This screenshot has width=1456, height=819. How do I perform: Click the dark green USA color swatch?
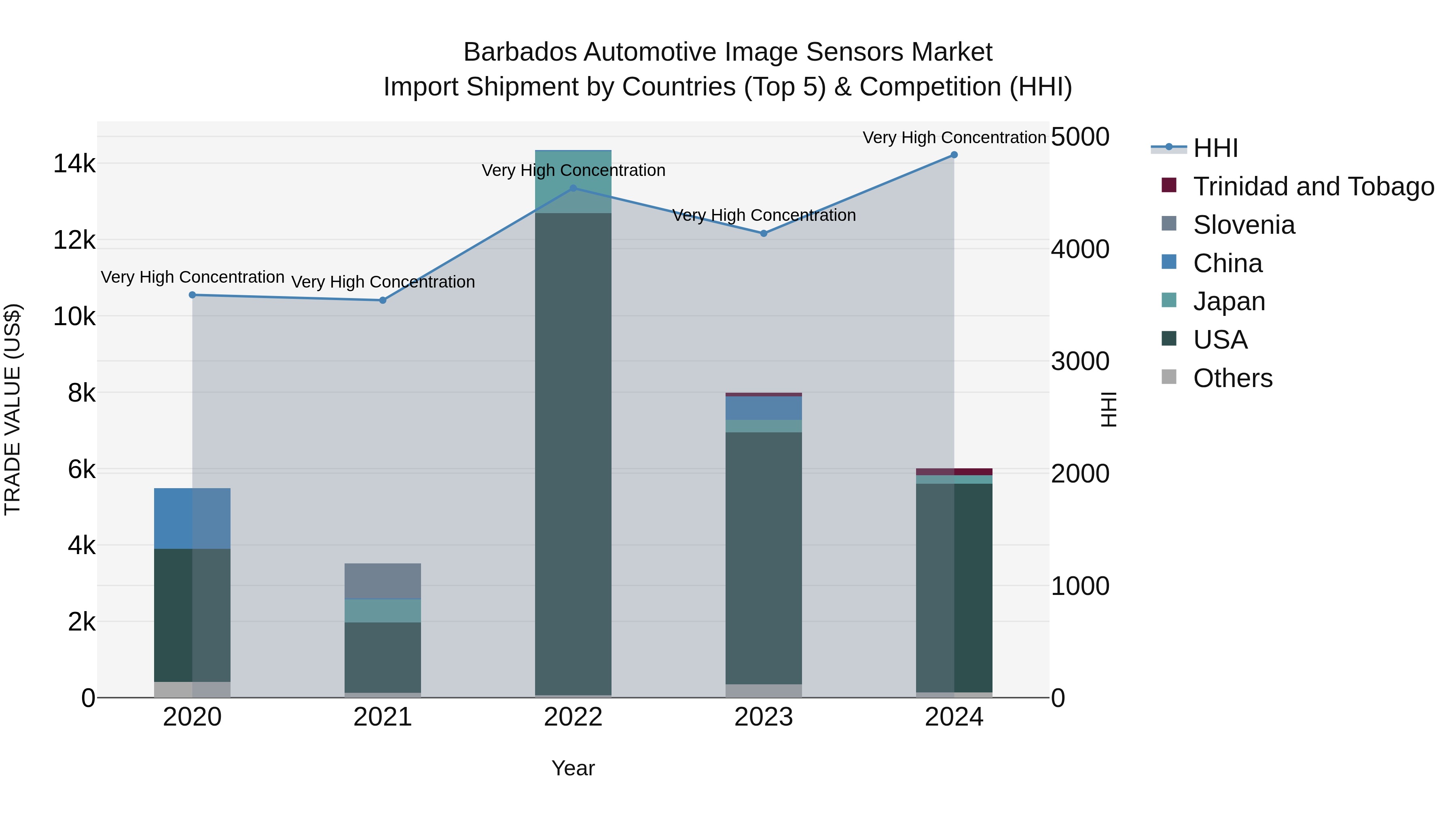click(1169, 338)
